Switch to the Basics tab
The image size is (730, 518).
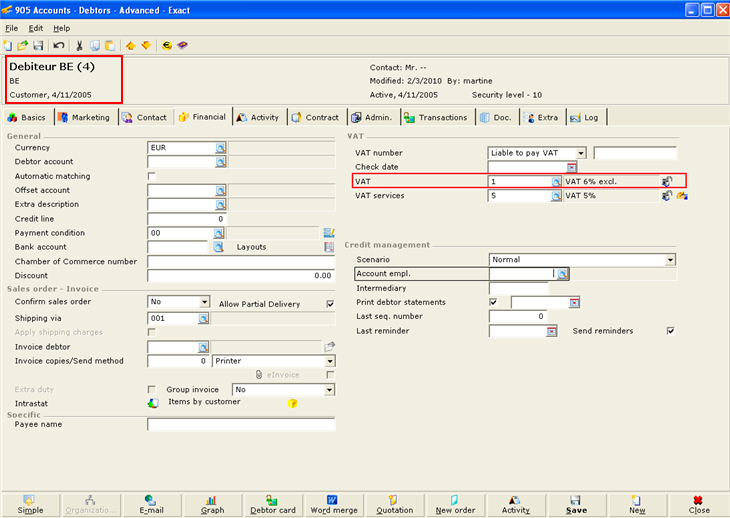[x=27, y=118]
